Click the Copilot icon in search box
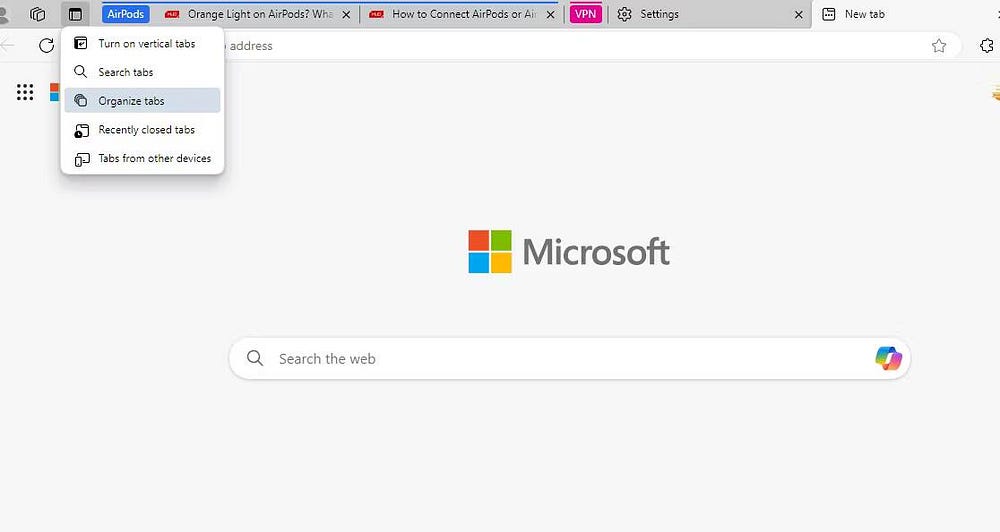Image resolution: width=1000 pixels, height=532 pixels. click(888, 358)
